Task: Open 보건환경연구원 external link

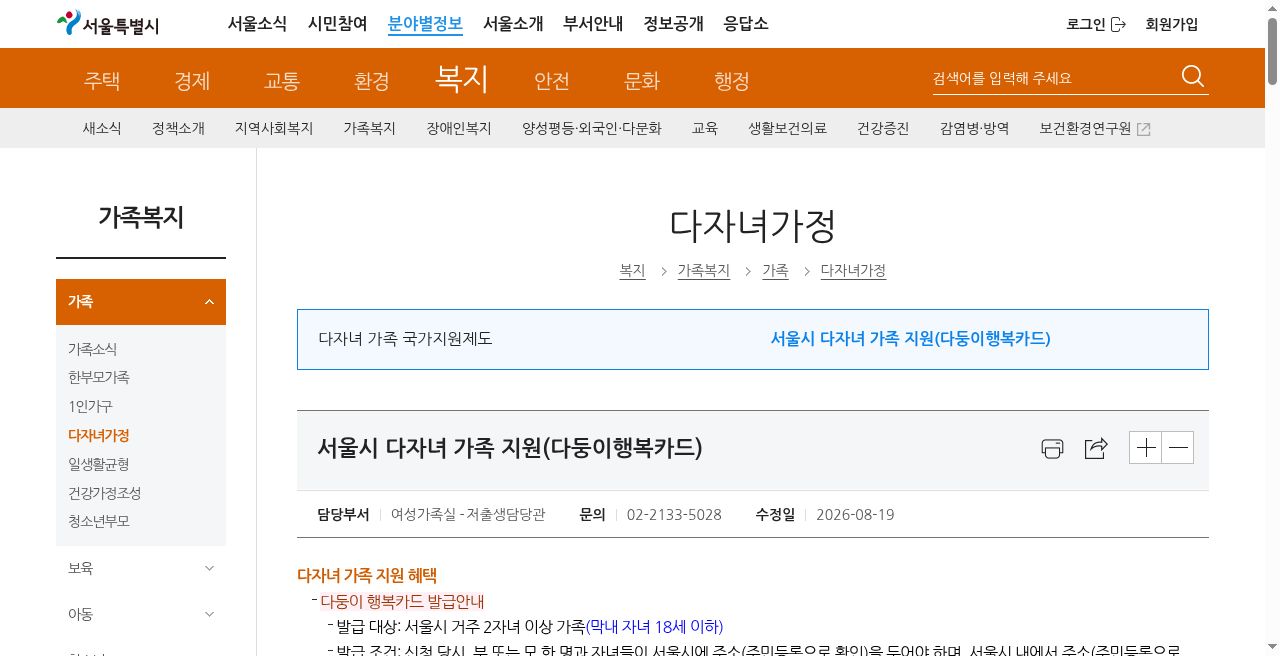Action: pos(1095,128)
